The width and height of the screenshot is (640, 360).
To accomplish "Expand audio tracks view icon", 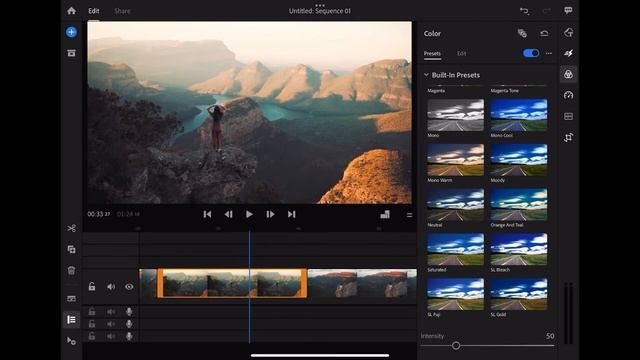I will click(71, 299).
